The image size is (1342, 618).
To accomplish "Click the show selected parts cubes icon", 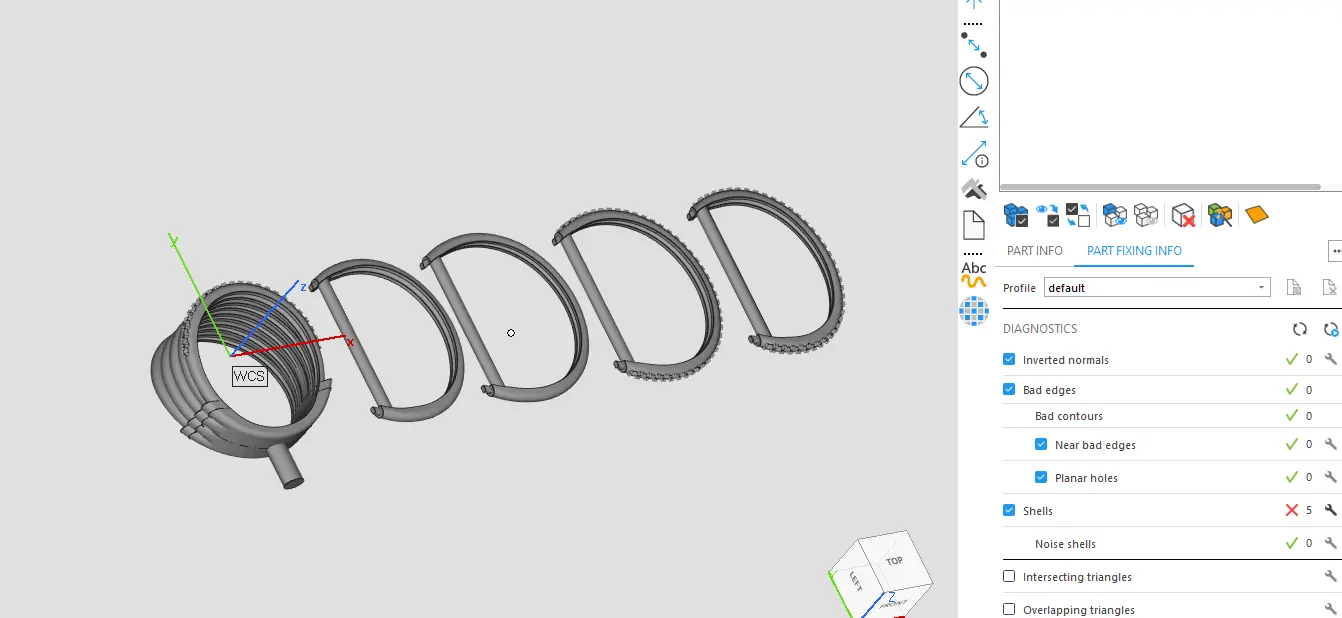I will 1115,215.
